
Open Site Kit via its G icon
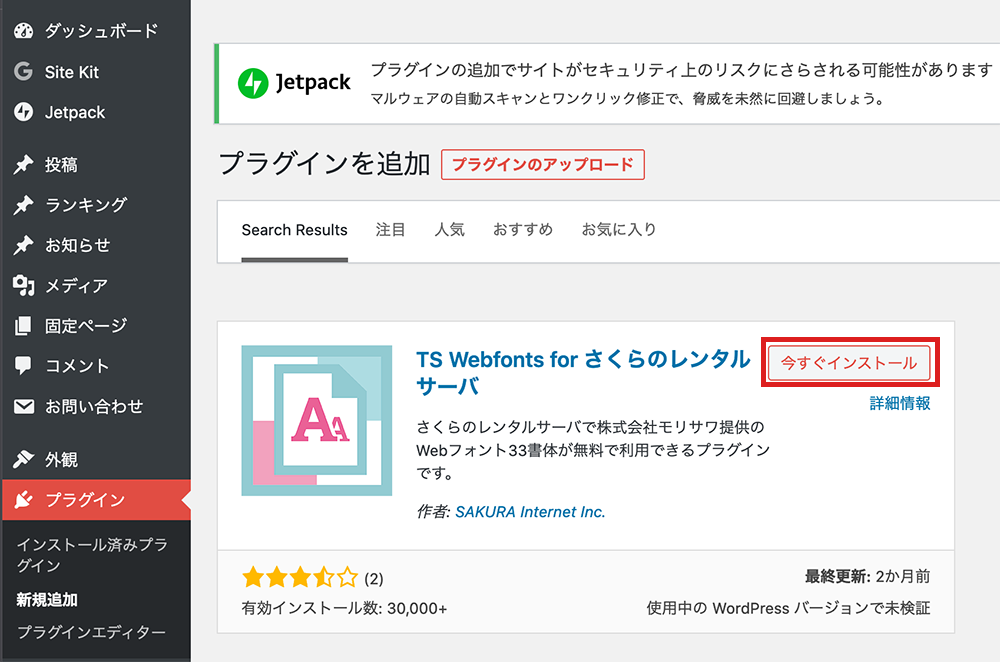pyautogui.click(x=24, y=71)
